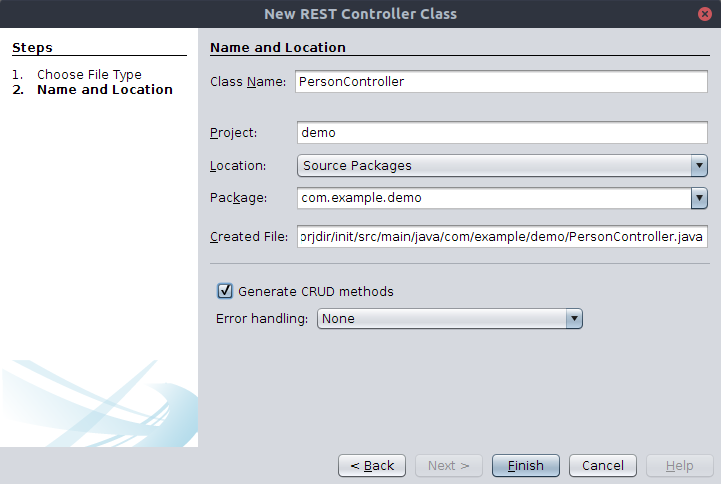Image resolution: width=721 pixels, height=484 pixels.
Task: Select step 1 Choose File Type
Action: pos(89,74)
